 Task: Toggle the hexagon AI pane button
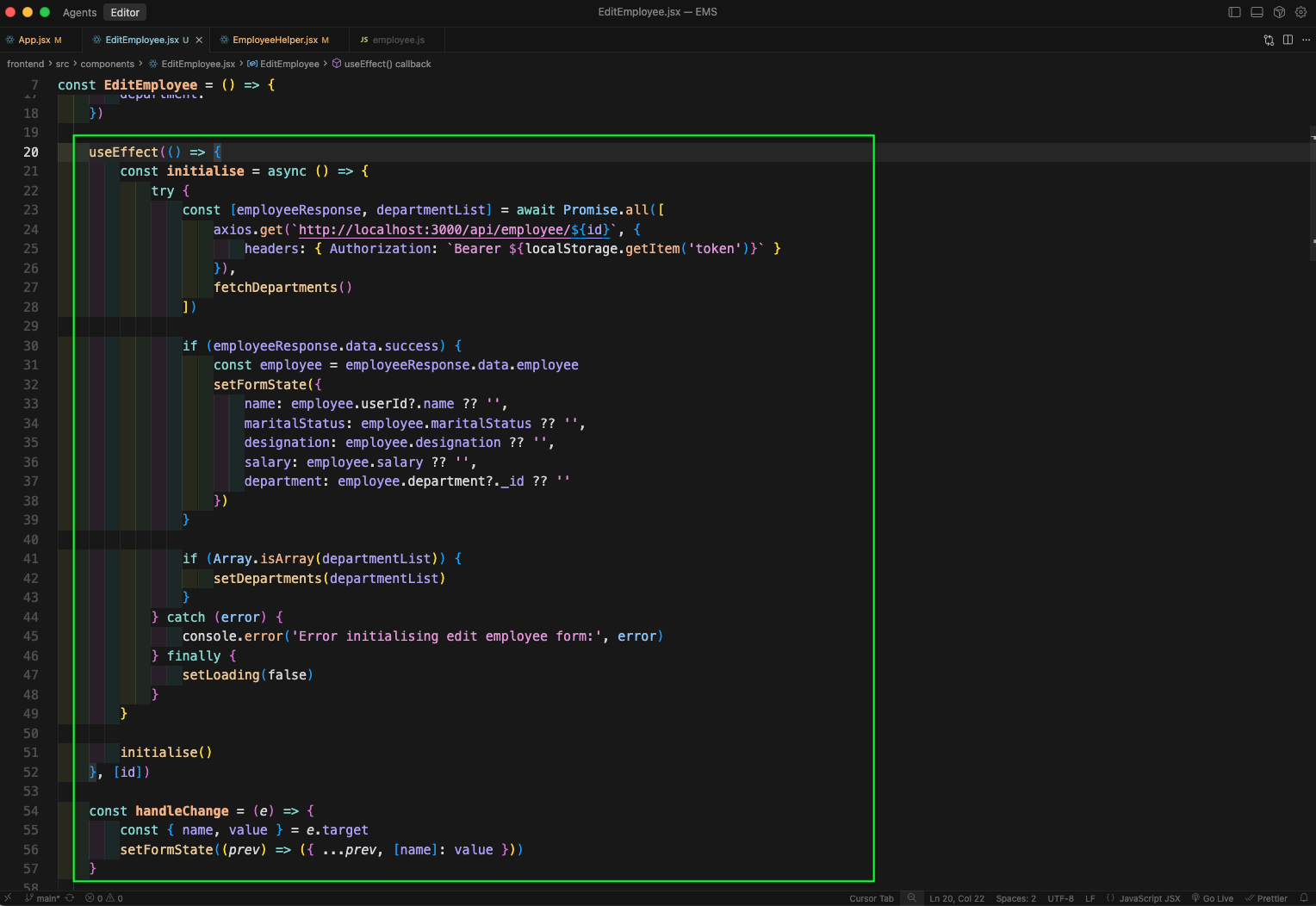tap(1279, 12)
